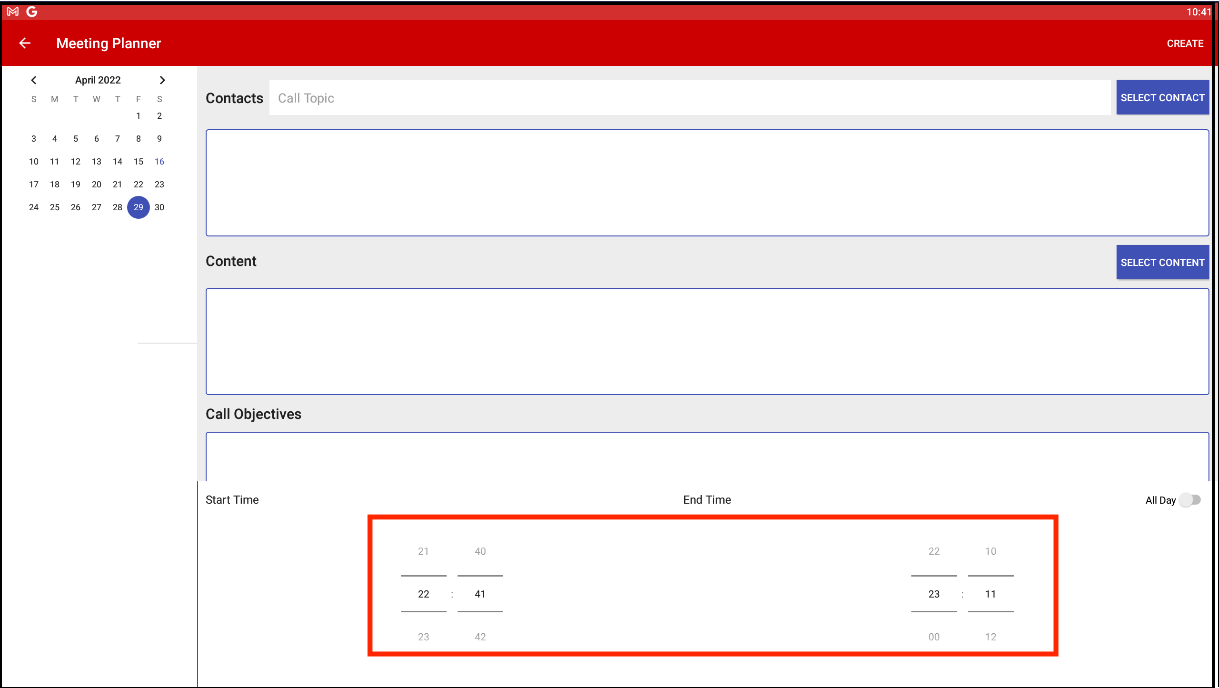The height and width of the screenshot is (688, 1219).
Task: Pick start hour 21 above the current value
Action: 423,552
